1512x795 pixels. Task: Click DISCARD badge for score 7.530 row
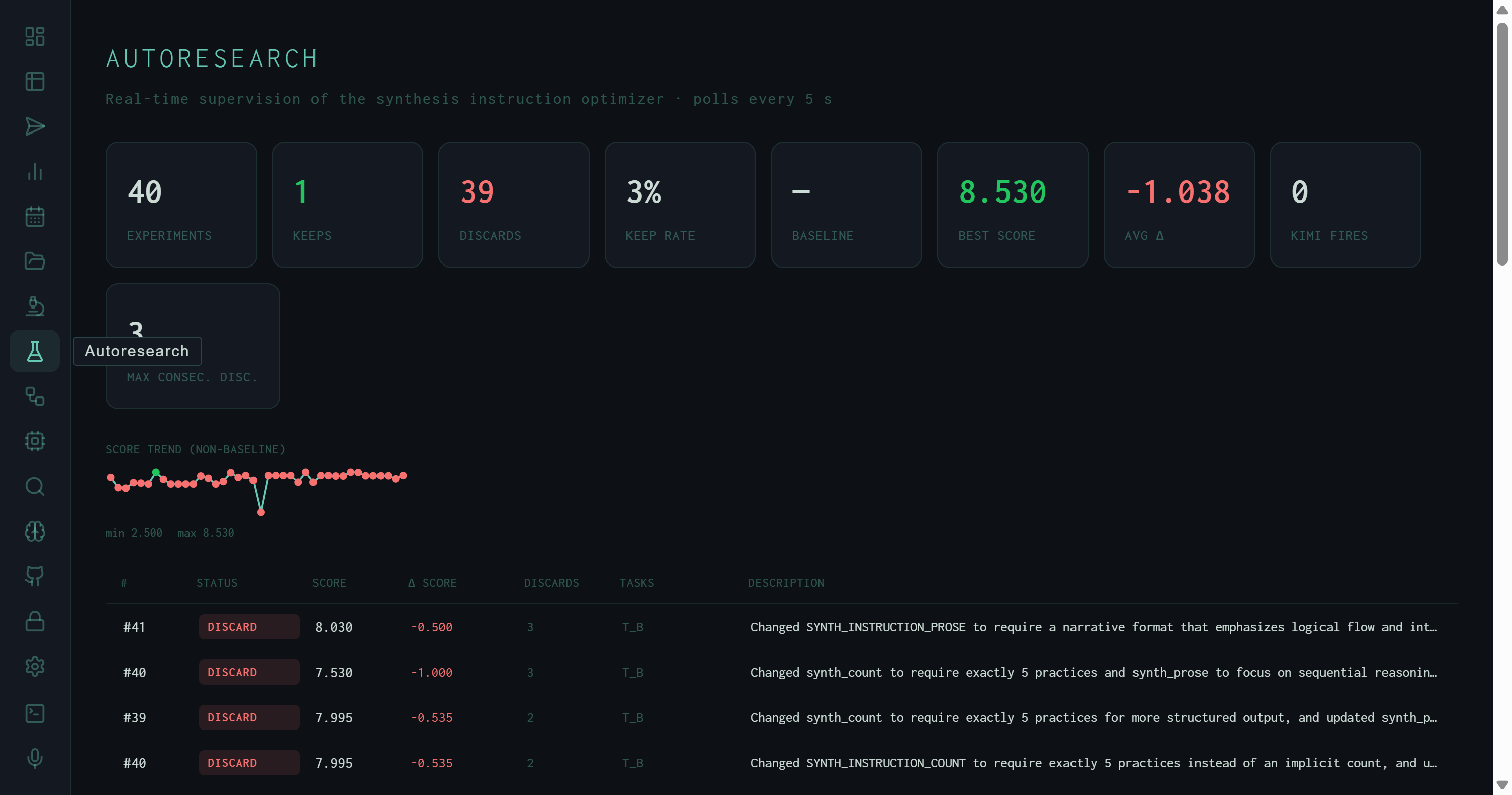pyautogui.click(x=249, y=673)
